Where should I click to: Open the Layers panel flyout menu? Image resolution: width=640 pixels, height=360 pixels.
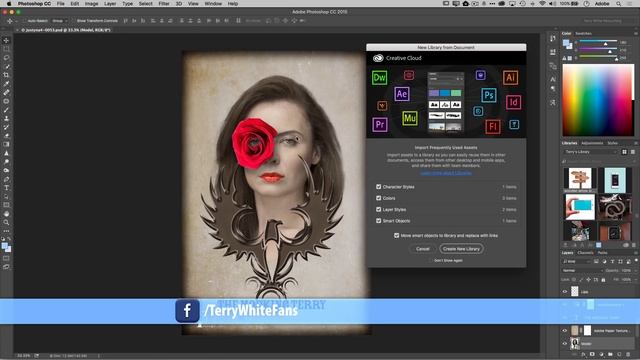pyautogui.click(x=636, y=253)
